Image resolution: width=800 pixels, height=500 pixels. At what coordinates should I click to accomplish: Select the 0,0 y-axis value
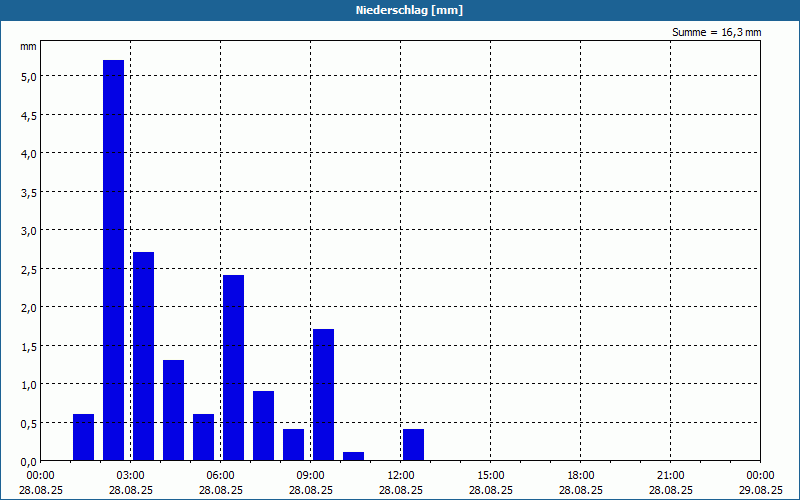[x=28, y=462]
